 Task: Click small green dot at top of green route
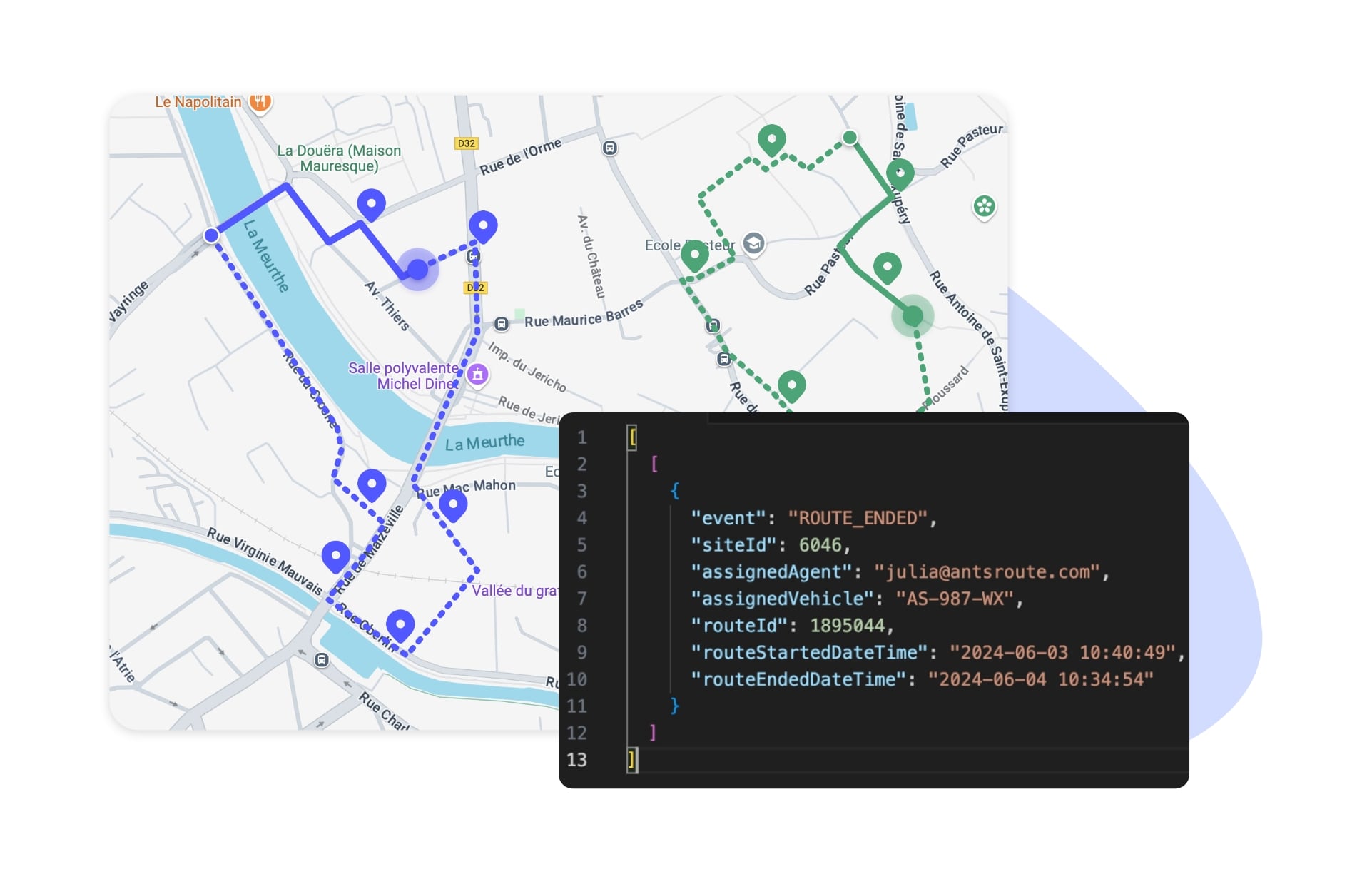pyautogui.click(x=849, y=137)
